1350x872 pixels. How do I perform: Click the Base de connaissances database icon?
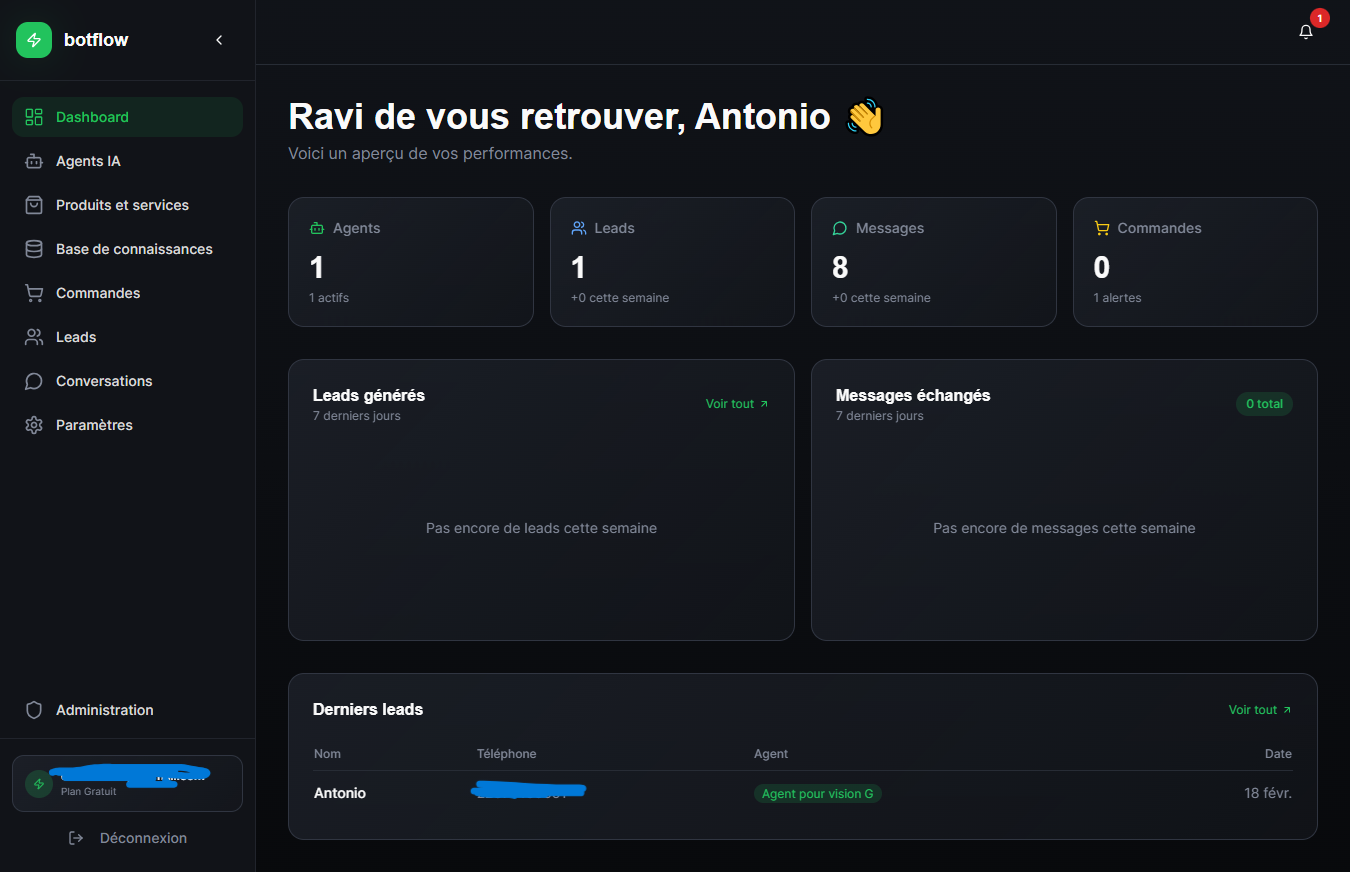[x=34, y=249]
